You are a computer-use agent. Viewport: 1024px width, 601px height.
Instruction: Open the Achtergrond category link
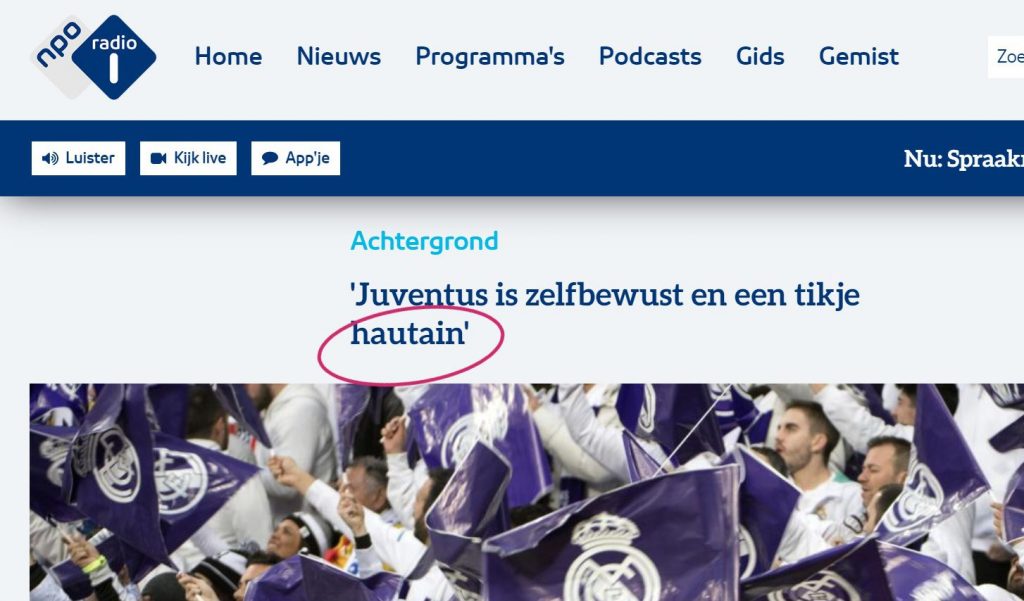[425, 240]
